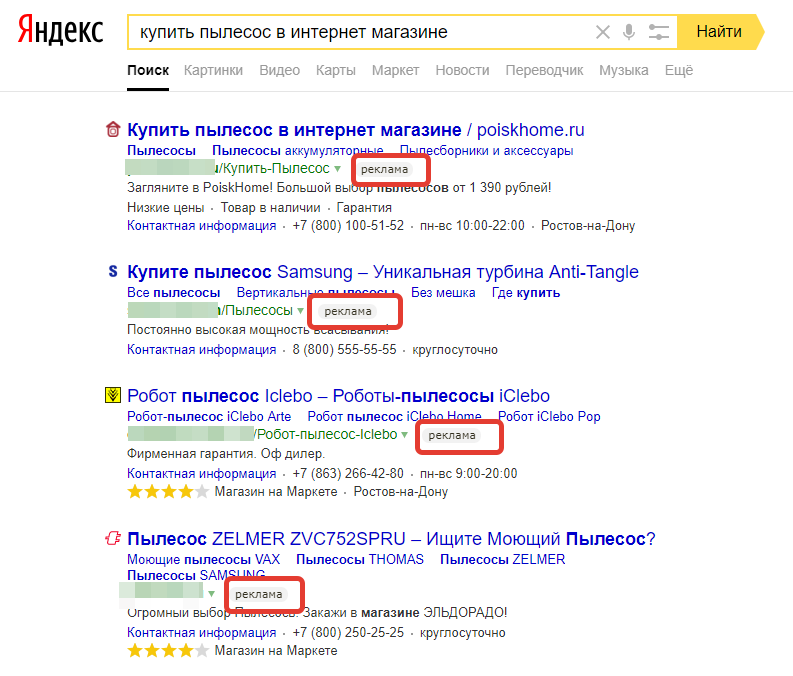Click Робот iClebo Pop sitelink
The image size is (793, 676).
[549, 417]
